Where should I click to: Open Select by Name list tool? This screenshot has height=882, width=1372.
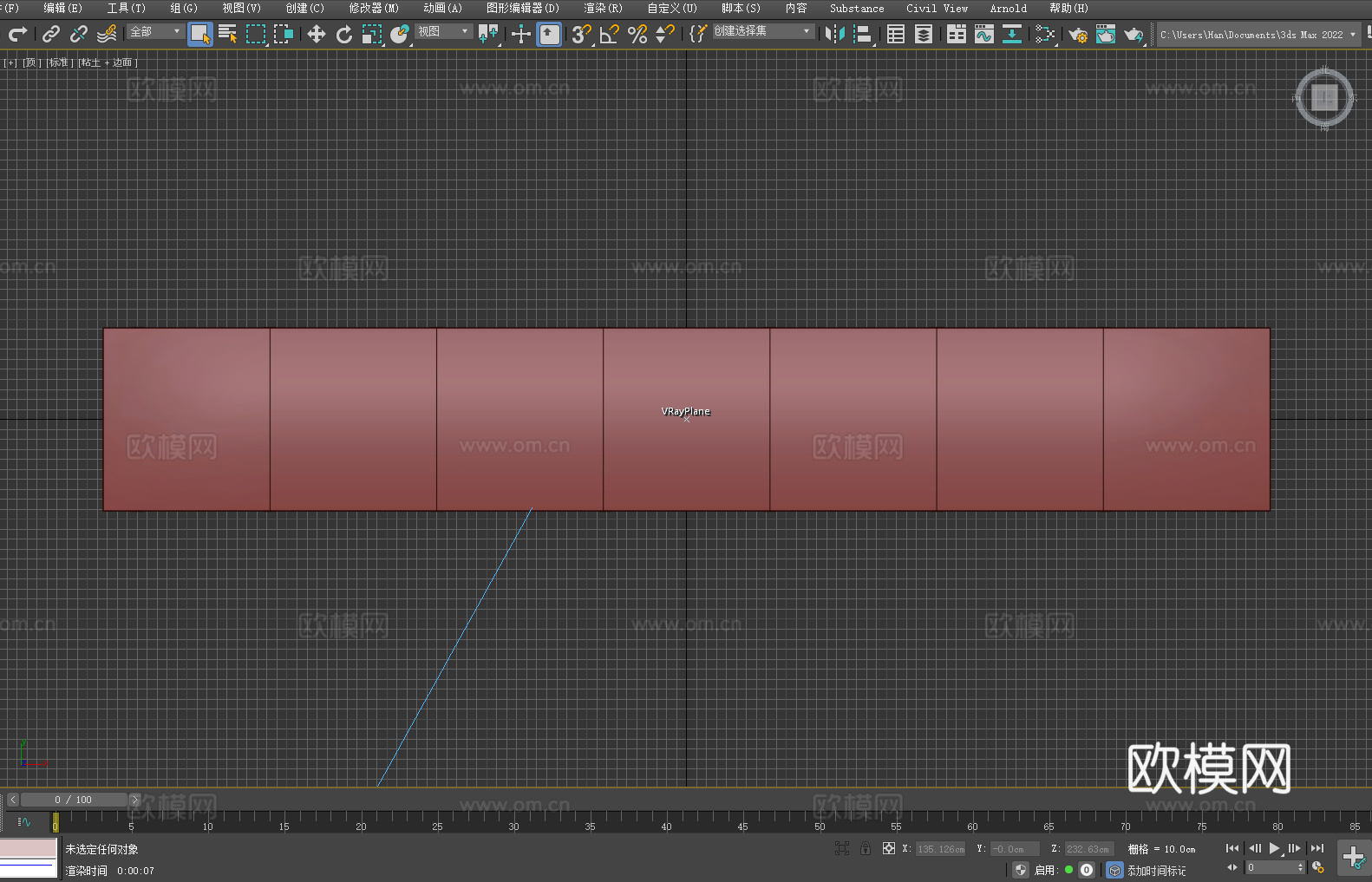(x=228, y=34)
